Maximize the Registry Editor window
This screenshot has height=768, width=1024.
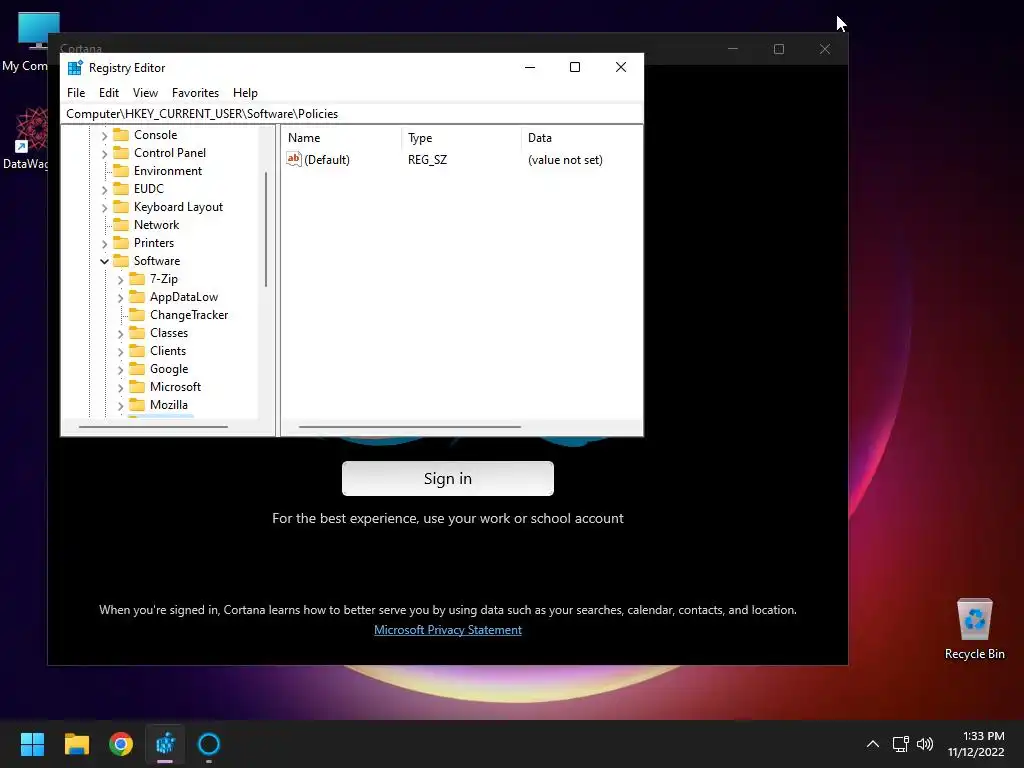tap(575, 67)
